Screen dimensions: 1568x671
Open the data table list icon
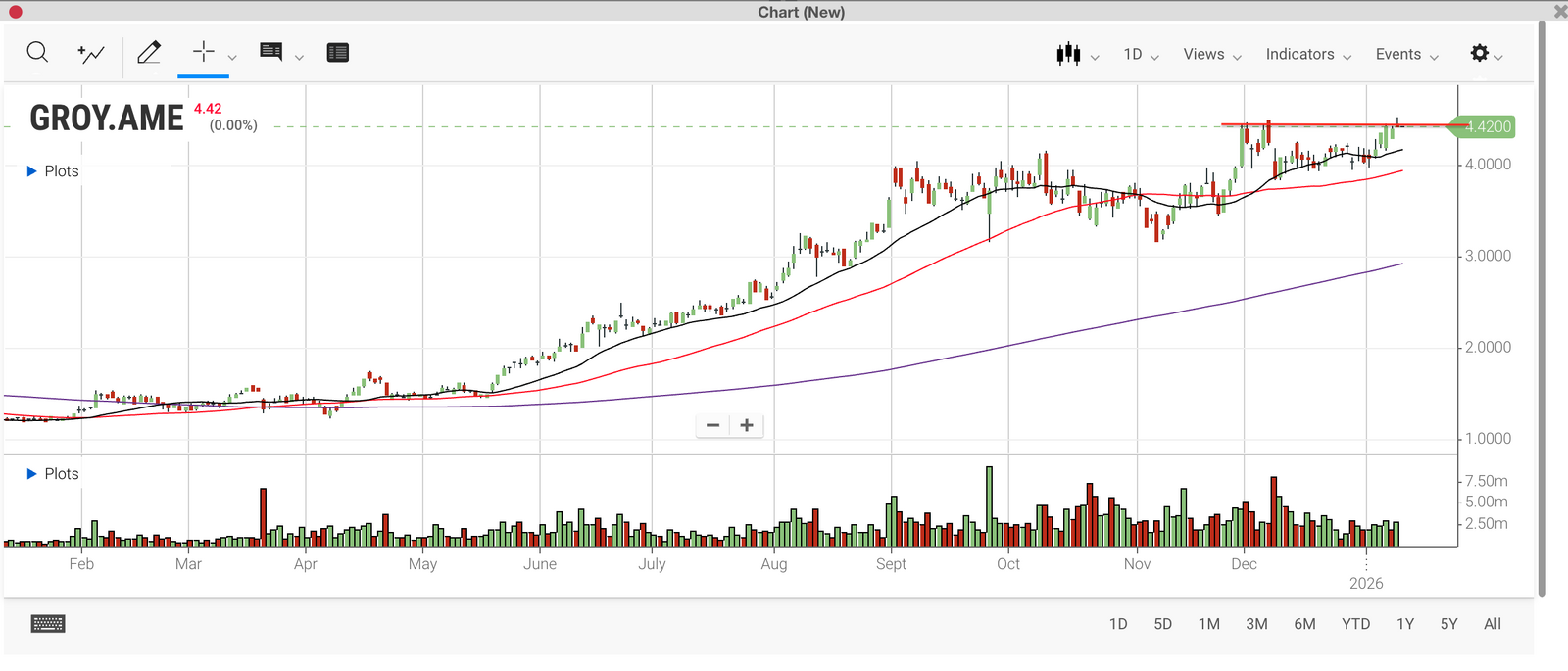pyautogui.click(x=338, y=53)
